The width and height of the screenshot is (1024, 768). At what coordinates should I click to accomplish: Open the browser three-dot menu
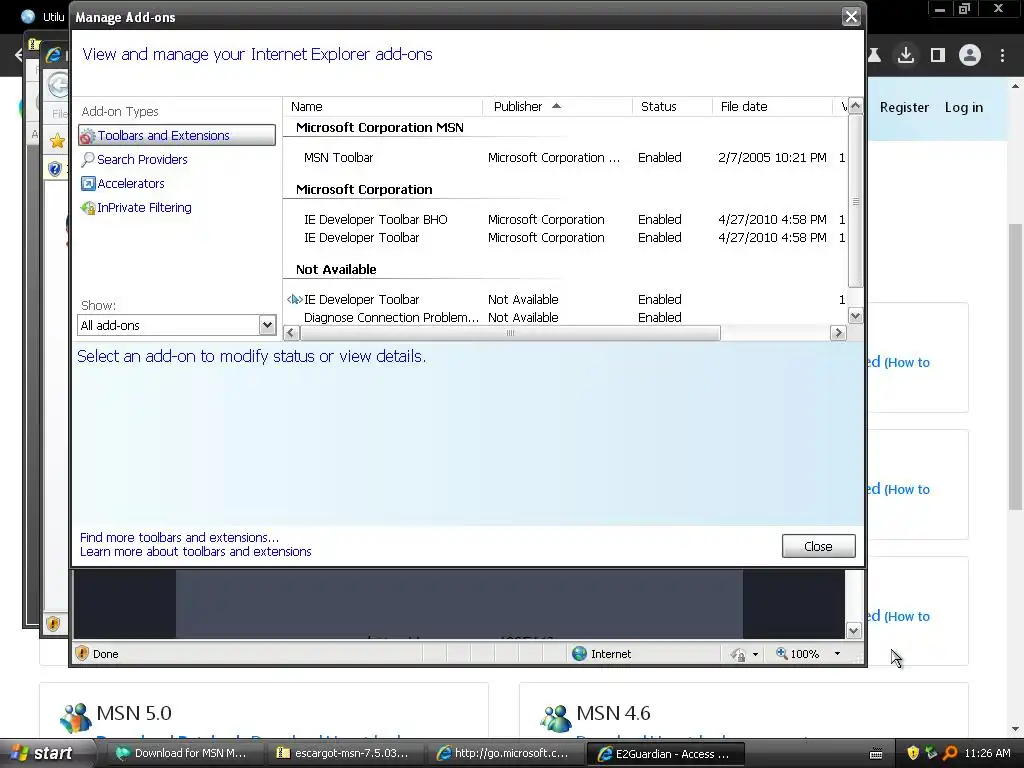tap(1002, 55)
